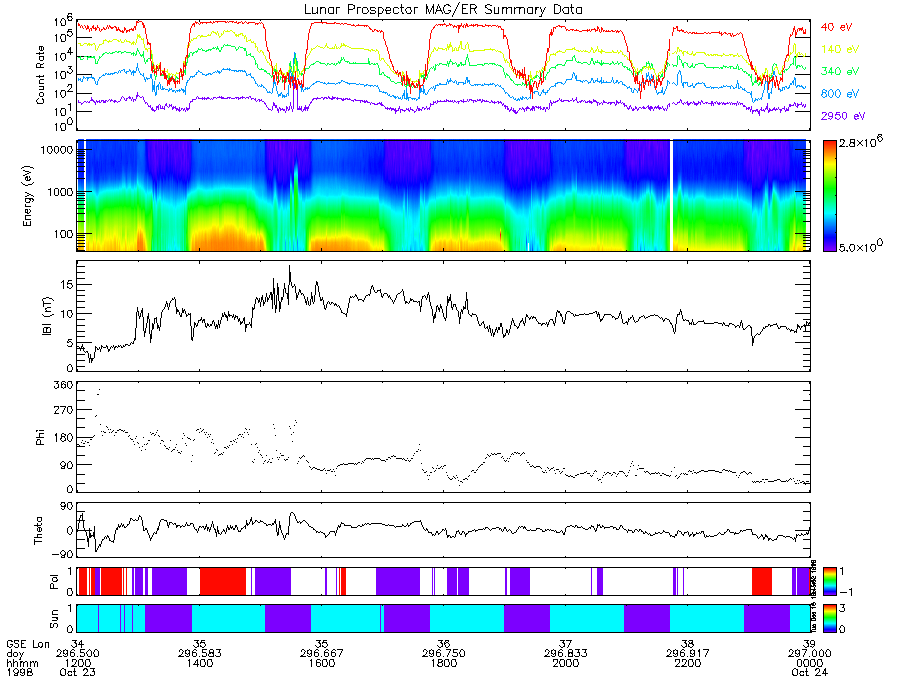Click the '5.0×10^0' color bar minimum label

pyautogui.click(x=861, y=247)
